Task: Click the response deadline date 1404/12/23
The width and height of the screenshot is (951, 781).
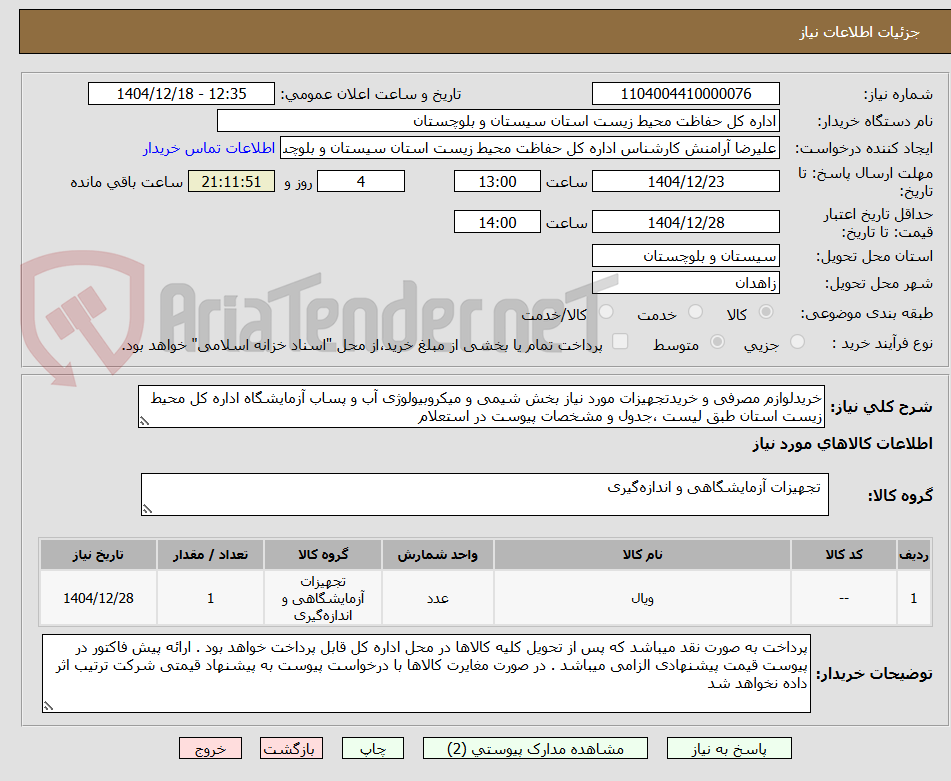Action: point(685,181)
